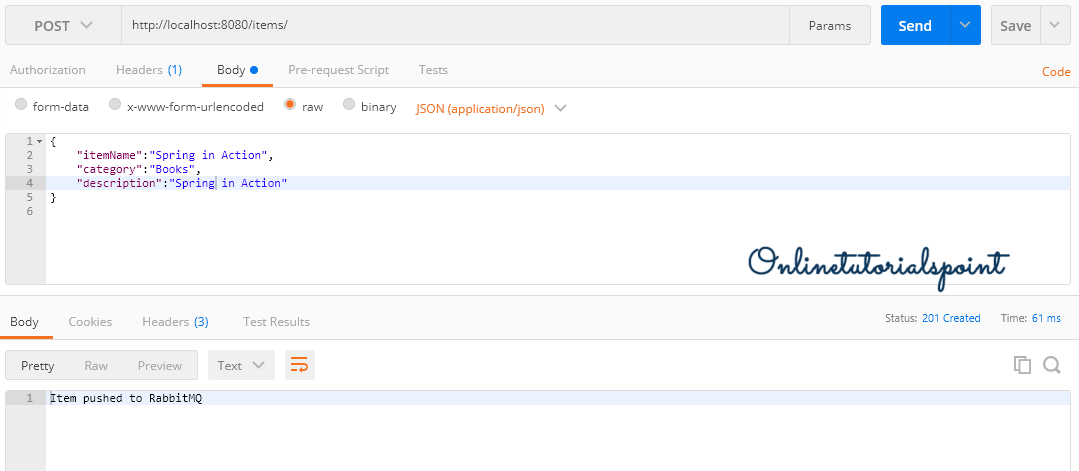Click the blue Send button
1079x471 pixels.
point(914,26)
